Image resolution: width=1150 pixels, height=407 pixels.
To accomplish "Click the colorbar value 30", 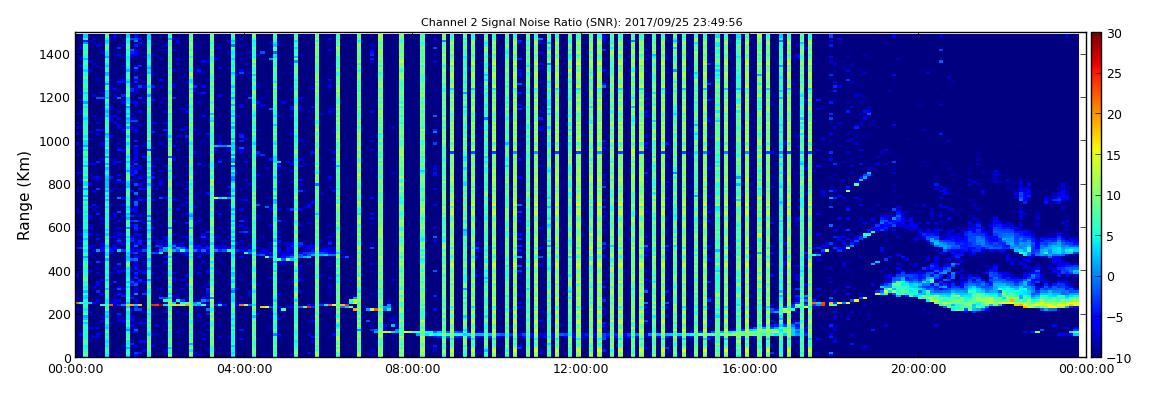I will (1114, 33).
